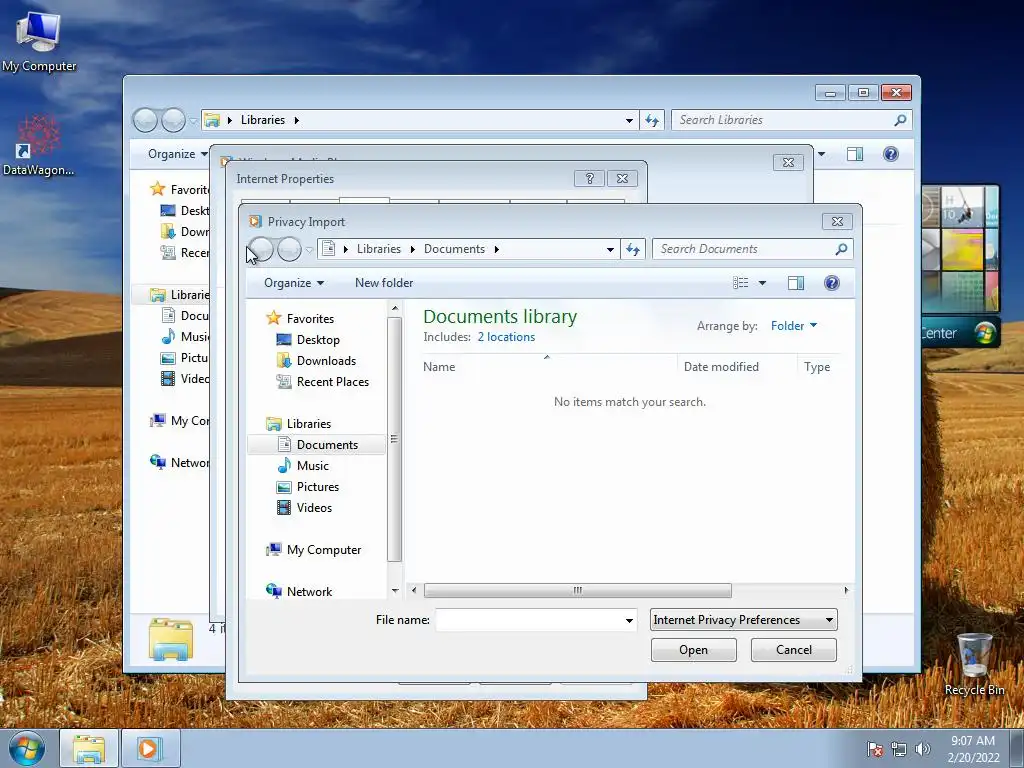Click Documents in Privacy Import address path

point(455,249)
